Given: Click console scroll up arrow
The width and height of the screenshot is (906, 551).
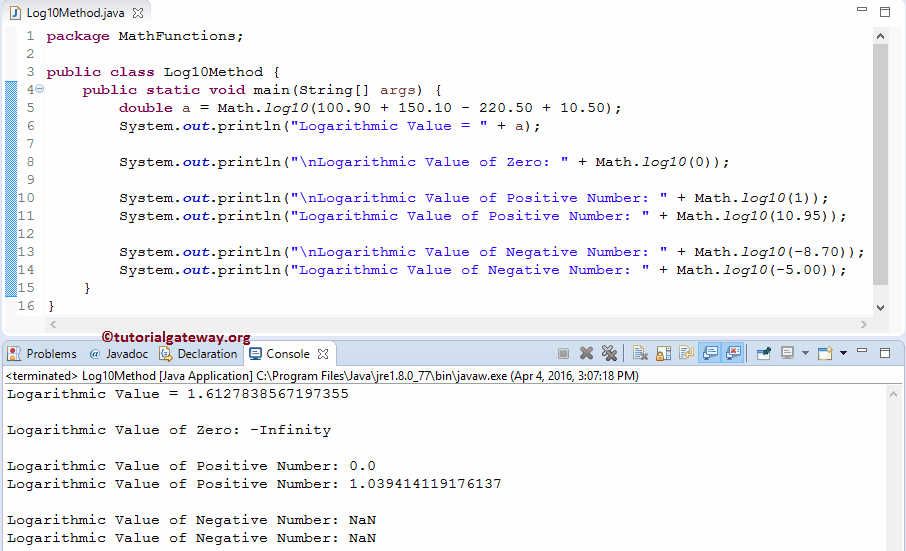Looking at the screenshot, I should [x=893, y=394].
